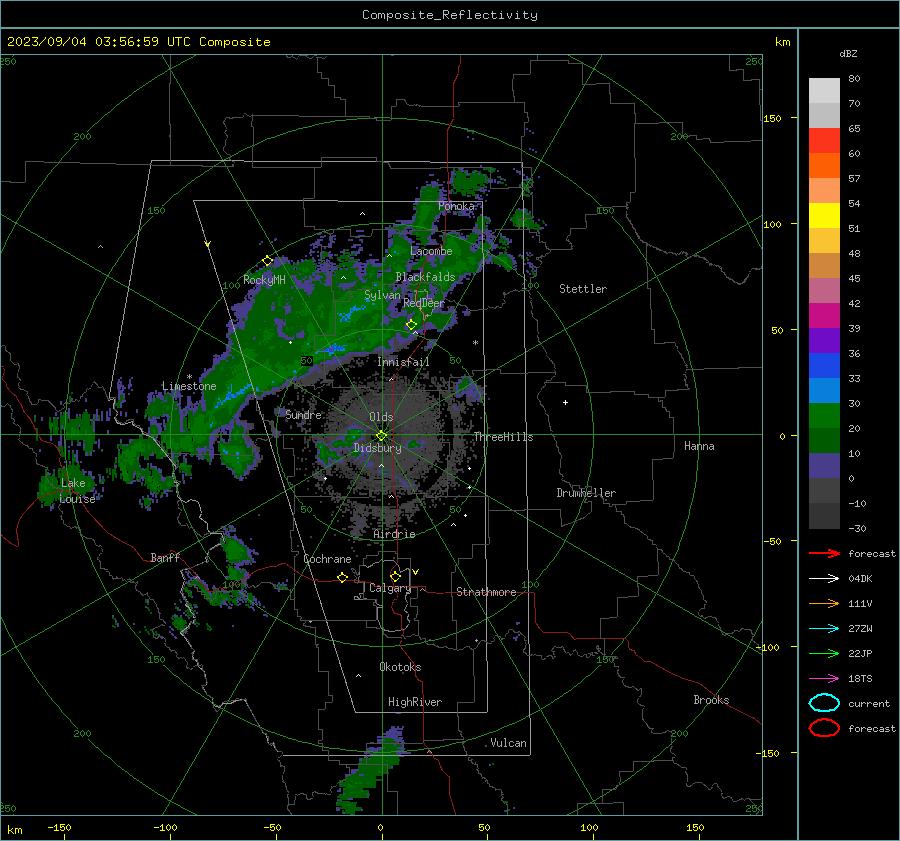Screen dimensions: 900x841
Task: Click the -100 tick on bottom axis
Action: click(x=165, y=827)
